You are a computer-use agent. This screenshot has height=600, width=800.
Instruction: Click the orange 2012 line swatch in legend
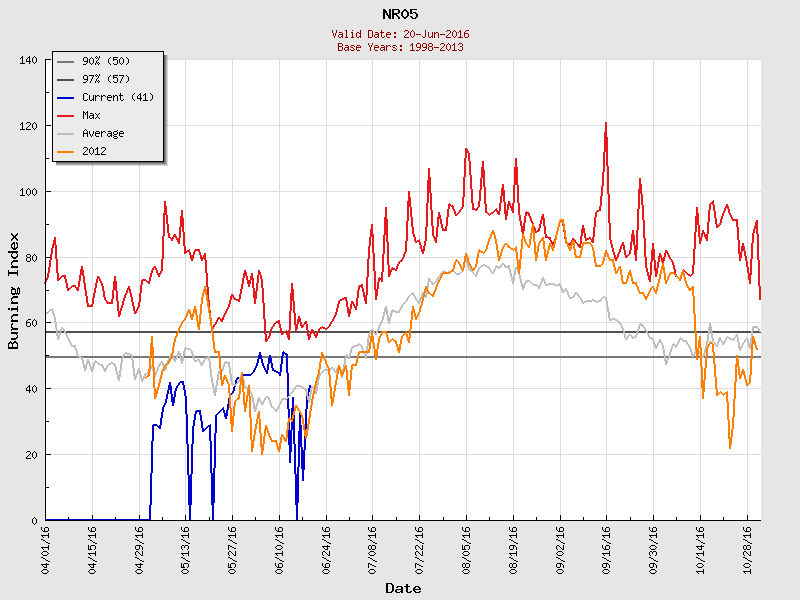click(x=67, y=151)
